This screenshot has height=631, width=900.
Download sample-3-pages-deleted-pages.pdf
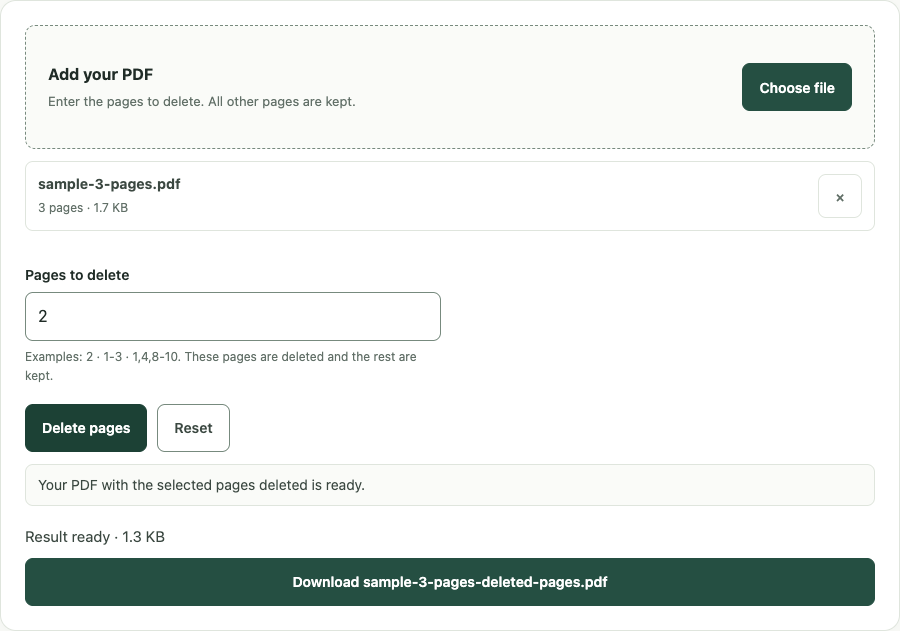click(450, 582)
